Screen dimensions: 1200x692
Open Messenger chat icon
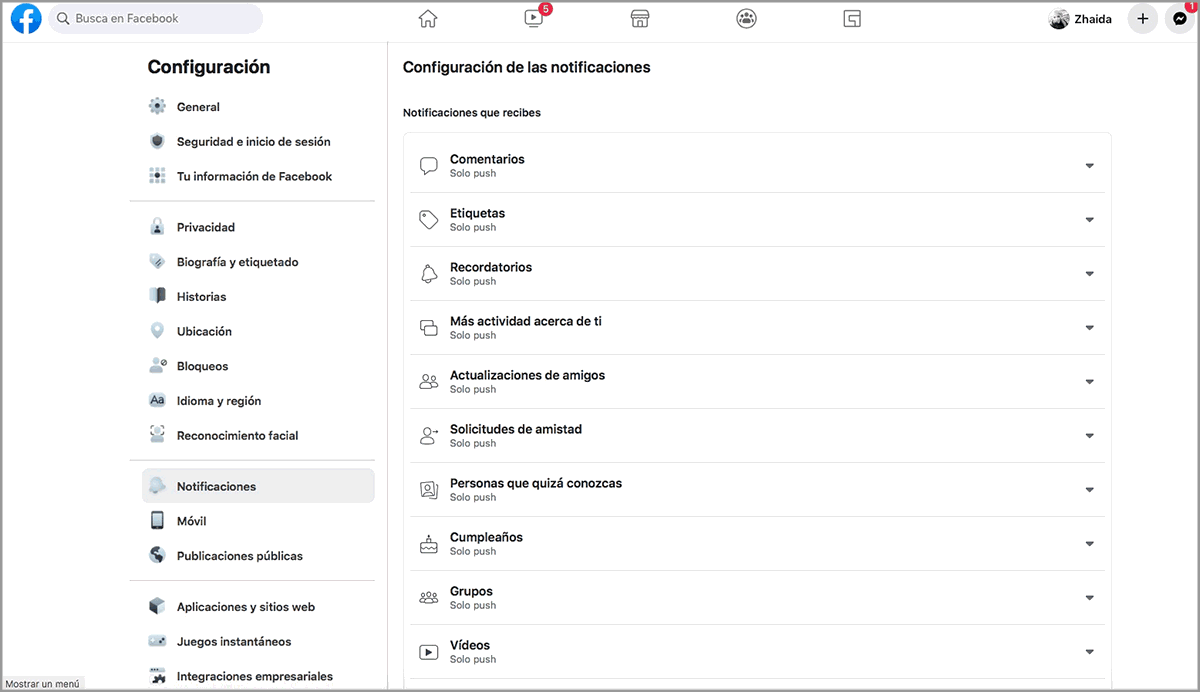1180,19
